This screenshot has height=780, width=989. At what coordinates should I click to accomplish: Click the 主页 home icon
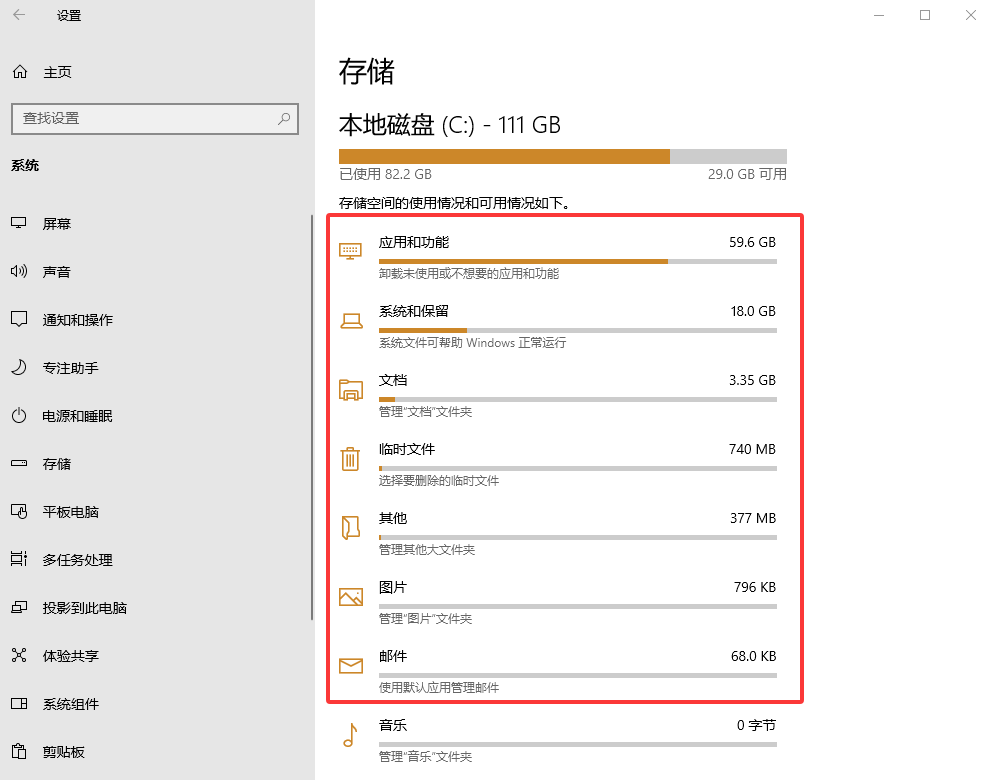tap(19, 72)
